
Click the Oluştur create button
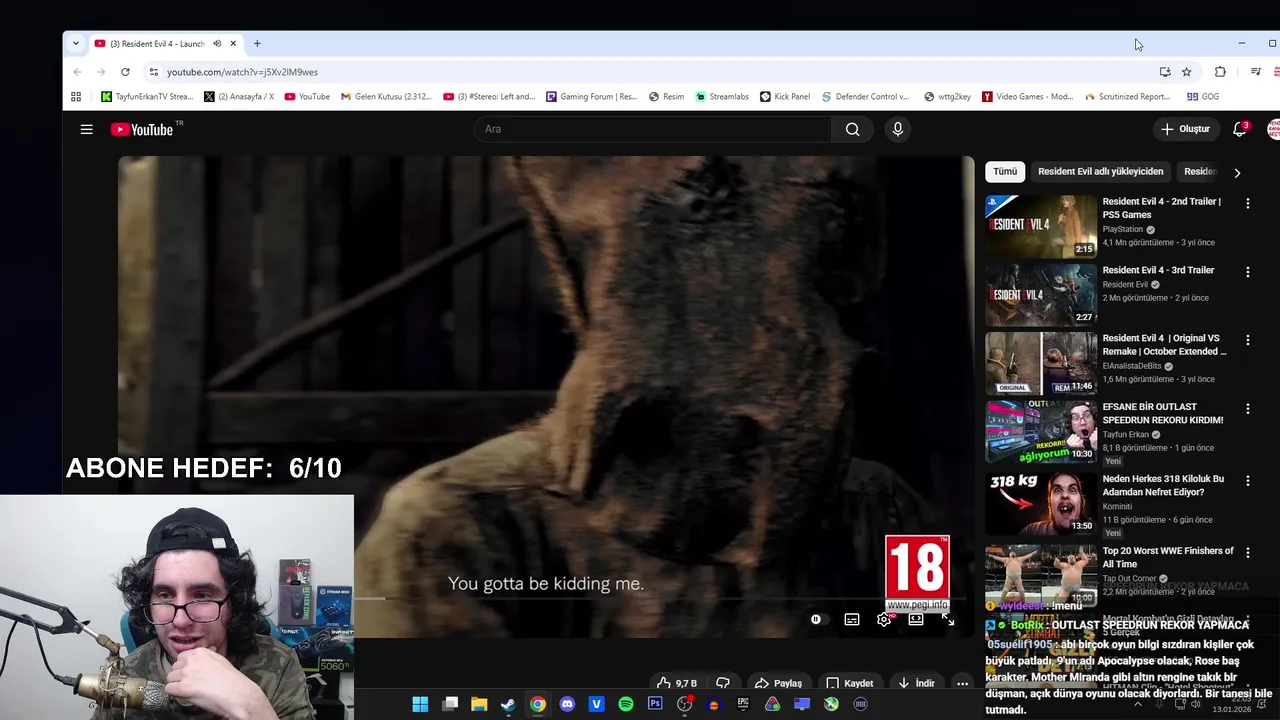coord(1185,129)
